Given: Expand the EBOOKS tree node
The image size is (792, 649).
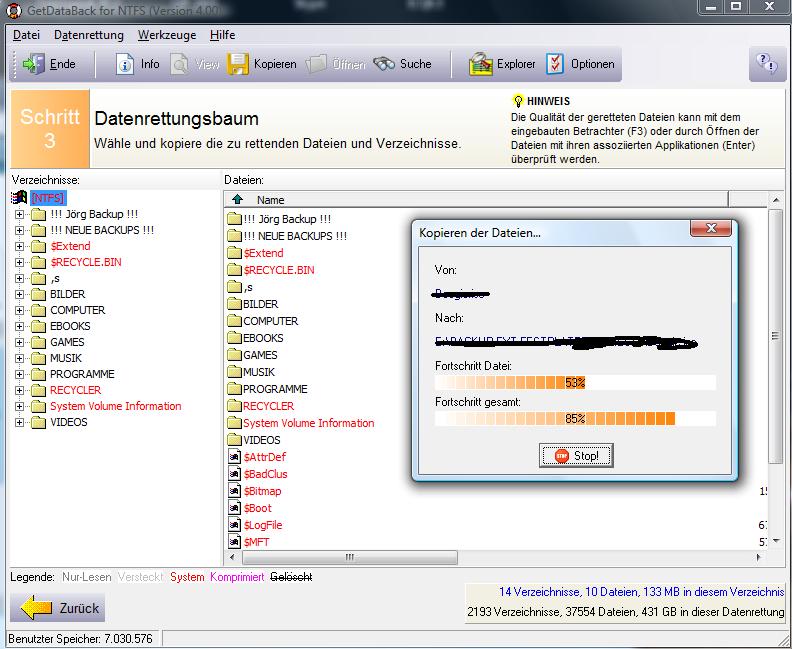Looking at the screenshot, I should point(19,326).
